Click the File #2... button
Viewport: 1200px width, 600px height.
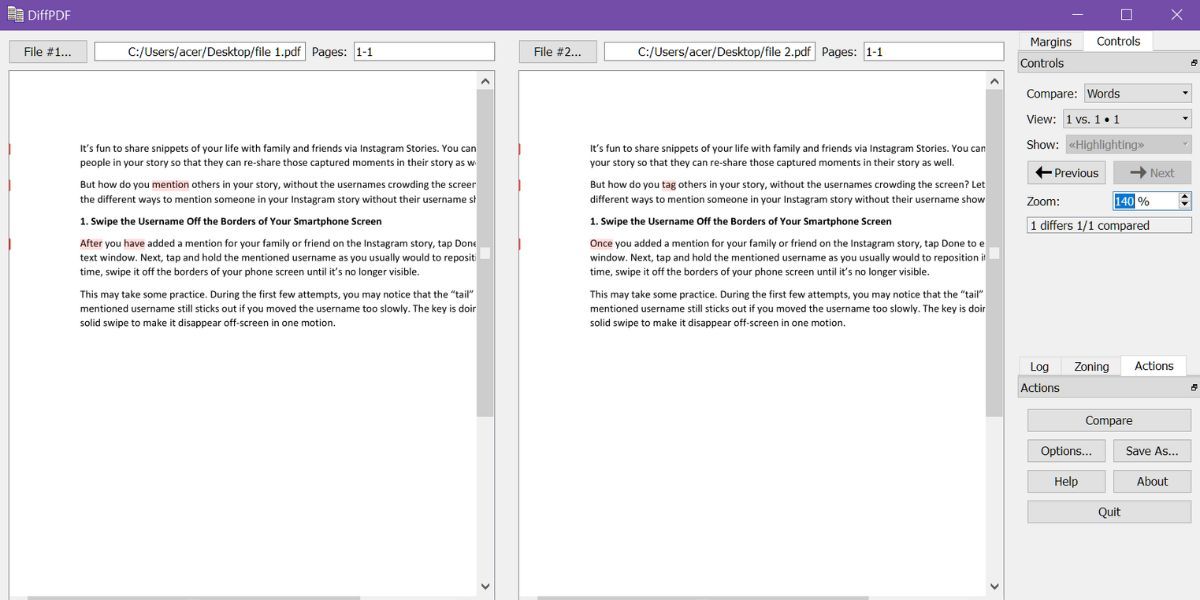coord(557,52)
